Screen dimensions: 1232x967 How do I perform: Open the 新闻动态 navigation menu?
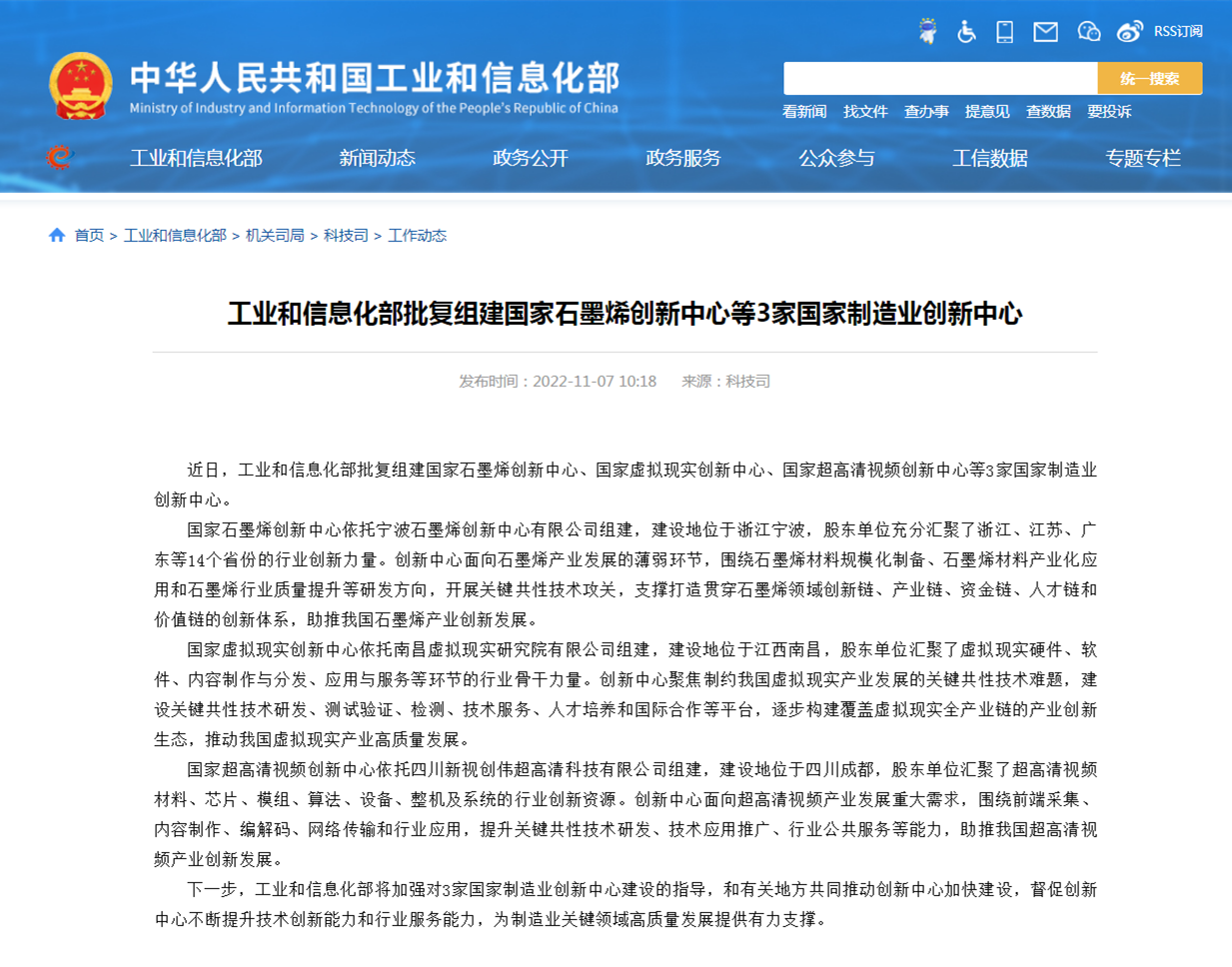377,158
